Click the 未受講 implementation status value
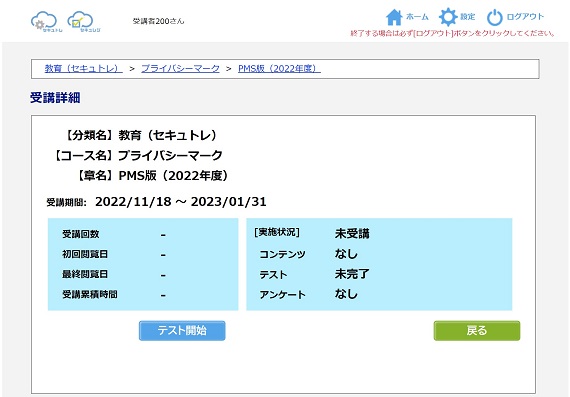The width and height of the screenshot is (570, 397). (x=352, y=233)
